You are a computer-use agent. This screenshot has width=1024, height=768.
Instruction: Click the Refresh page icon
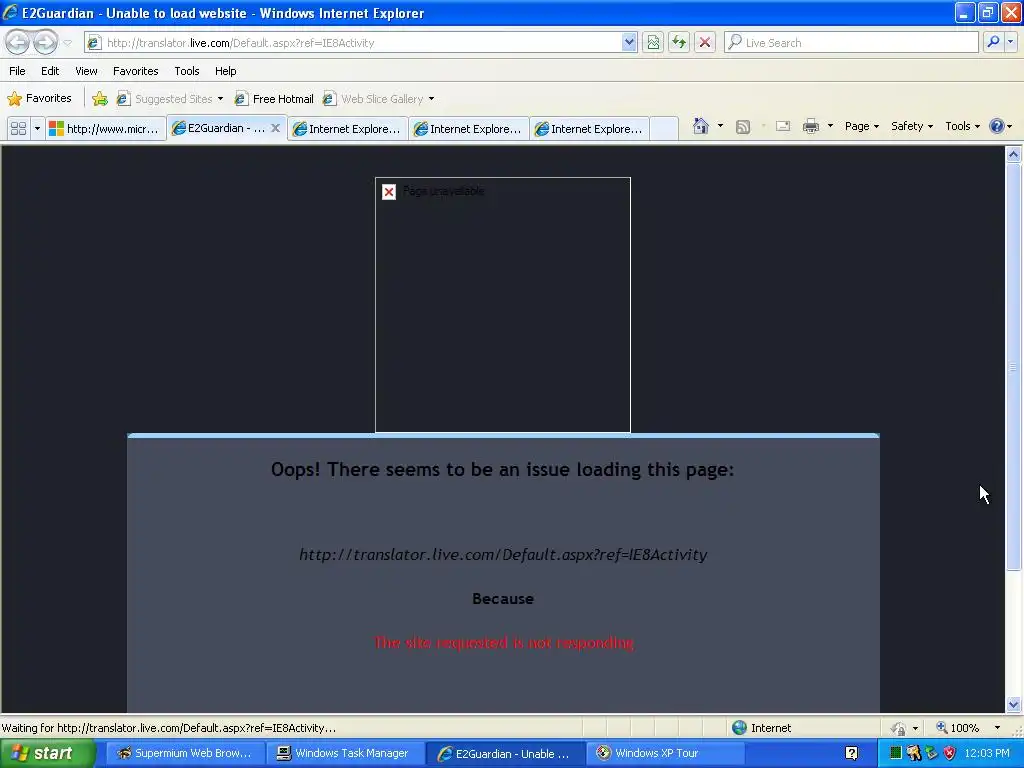(679, 42)
